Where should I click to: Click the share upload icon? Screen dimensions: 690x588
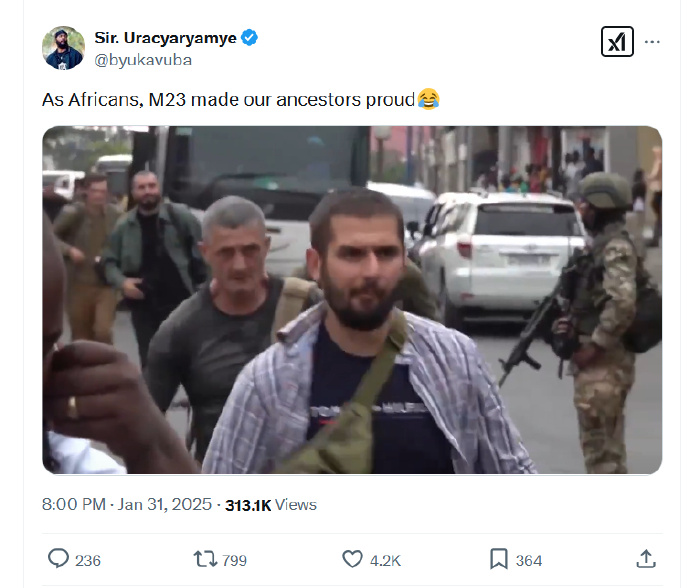pos(646,559)
